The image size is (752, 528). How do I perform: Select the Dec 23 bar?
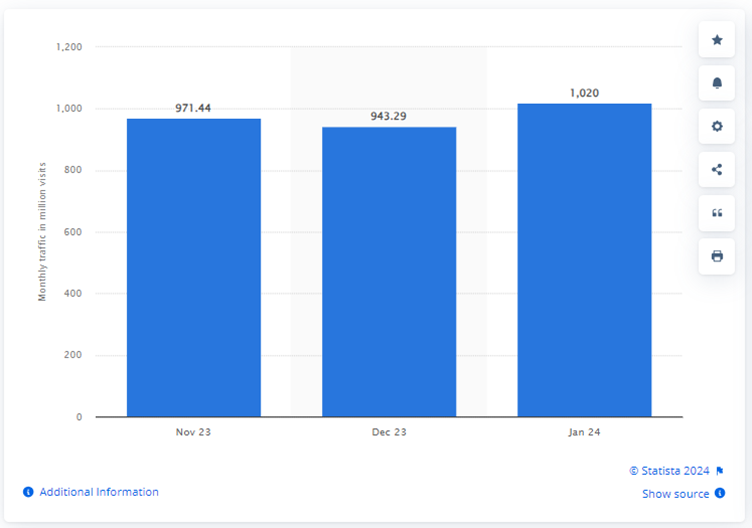(389, 272)
